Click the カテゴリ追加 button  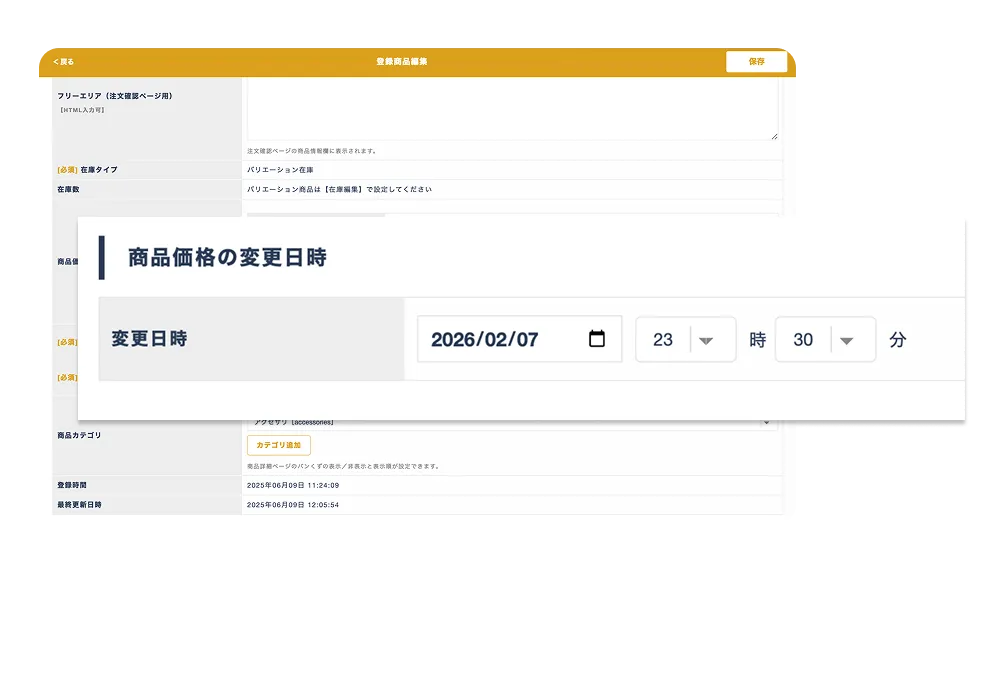tap(278, 445)
